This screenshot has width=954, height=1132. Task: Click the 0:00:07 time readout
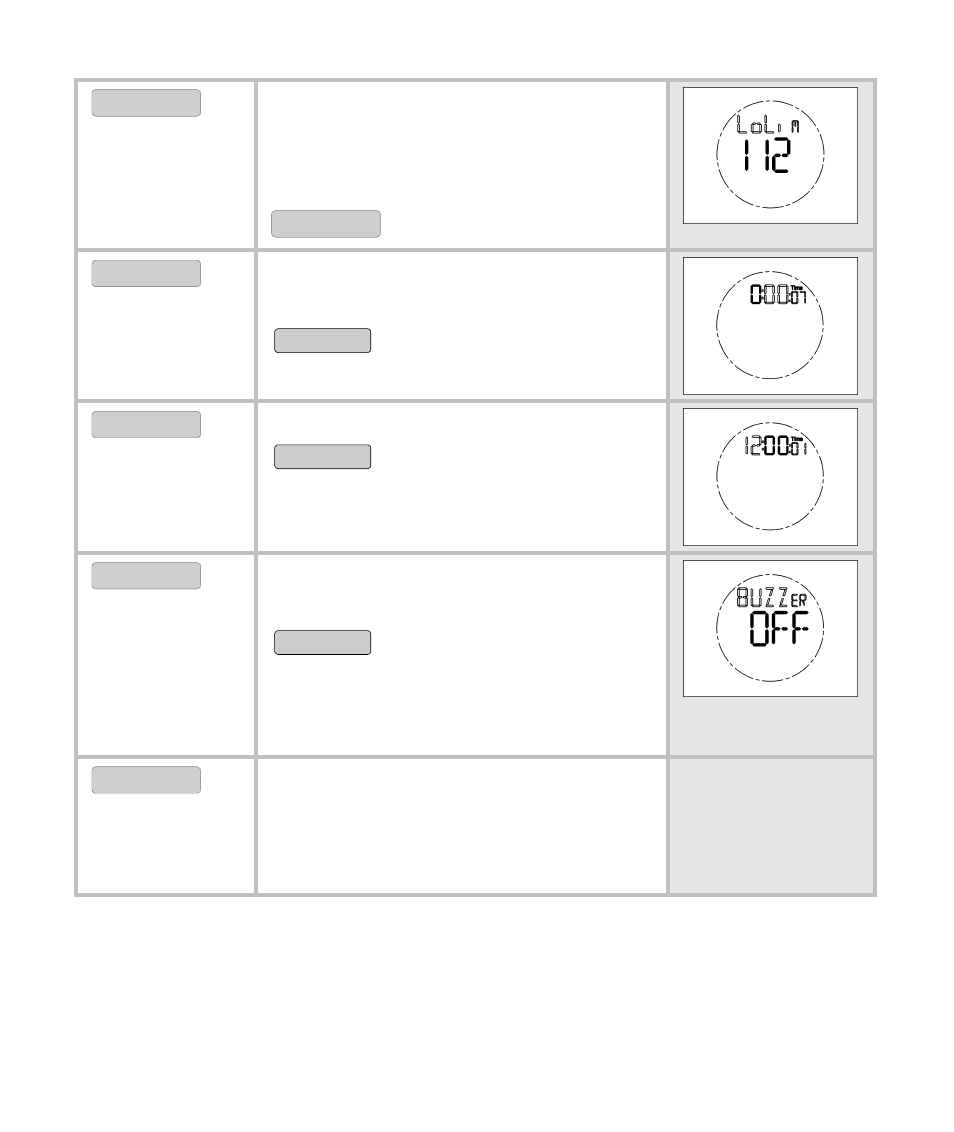[778, 295]
